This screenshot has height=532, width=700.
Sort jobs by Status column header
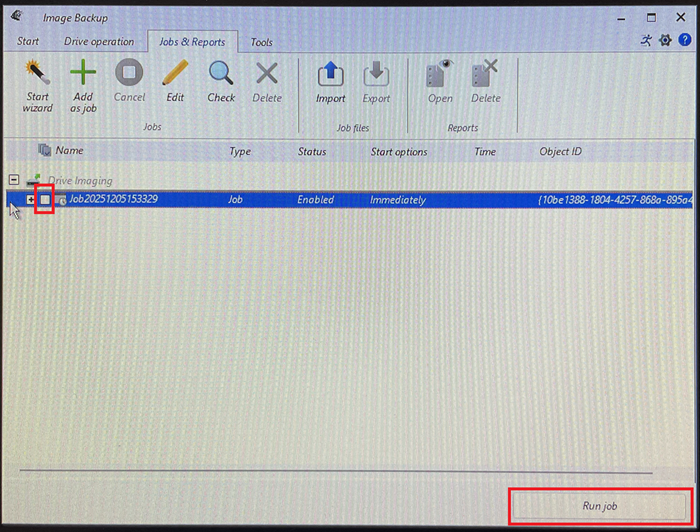click(312, 152)
